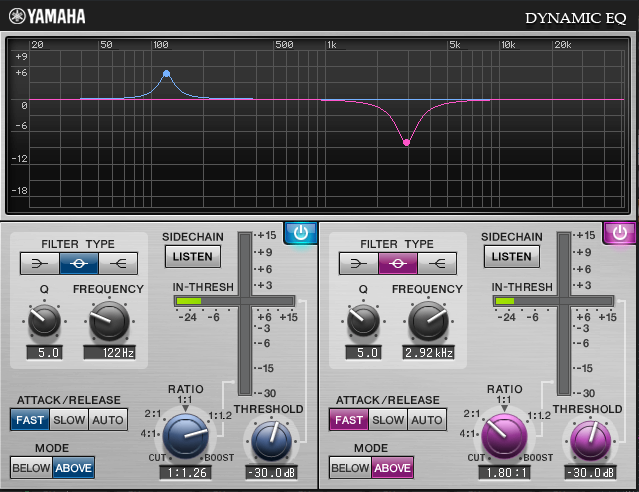Click the 1:1.26 ratio value field
This screenshot has width=639, height=492.
[186, 473]
